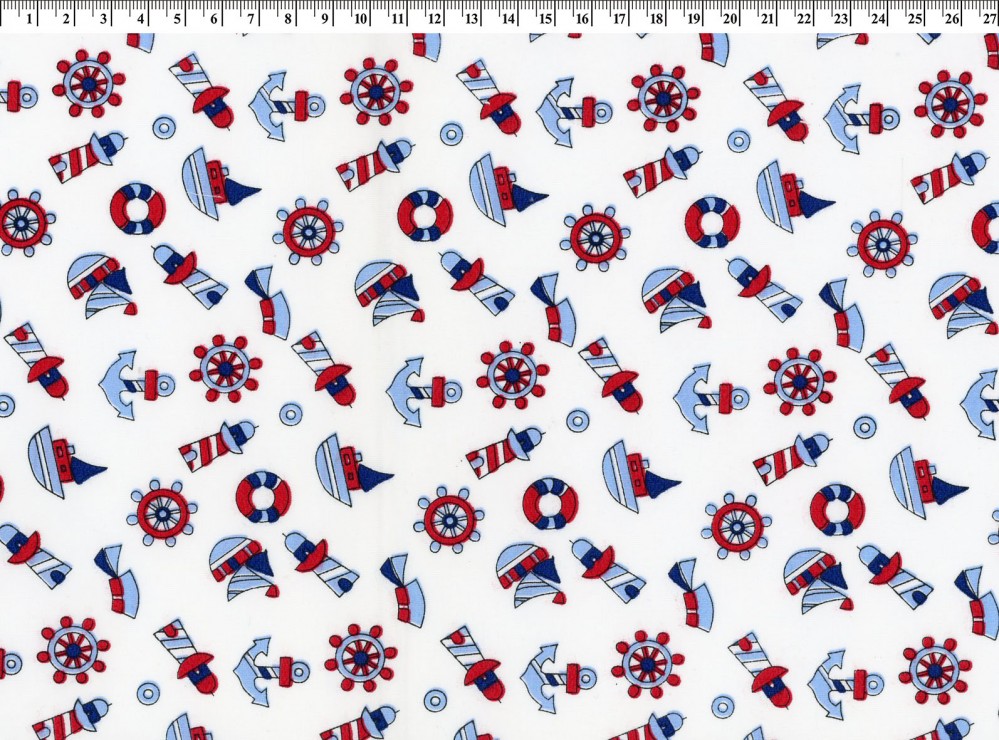Click the ruler number 7
The image size is (999, 740).
(251, 18)
